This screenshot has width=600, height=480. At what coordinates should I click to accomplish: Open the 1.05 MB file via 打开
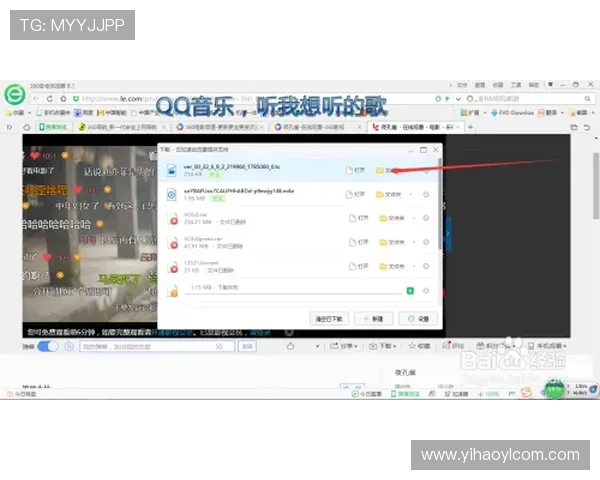(355, 194)
